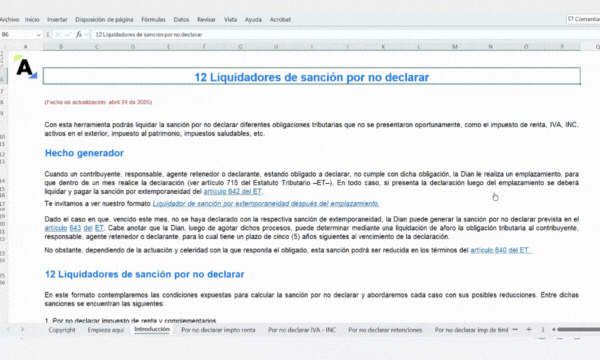Click the Actualícese A logo
This screenshot has width=600, height=360.
coord(26,67)
